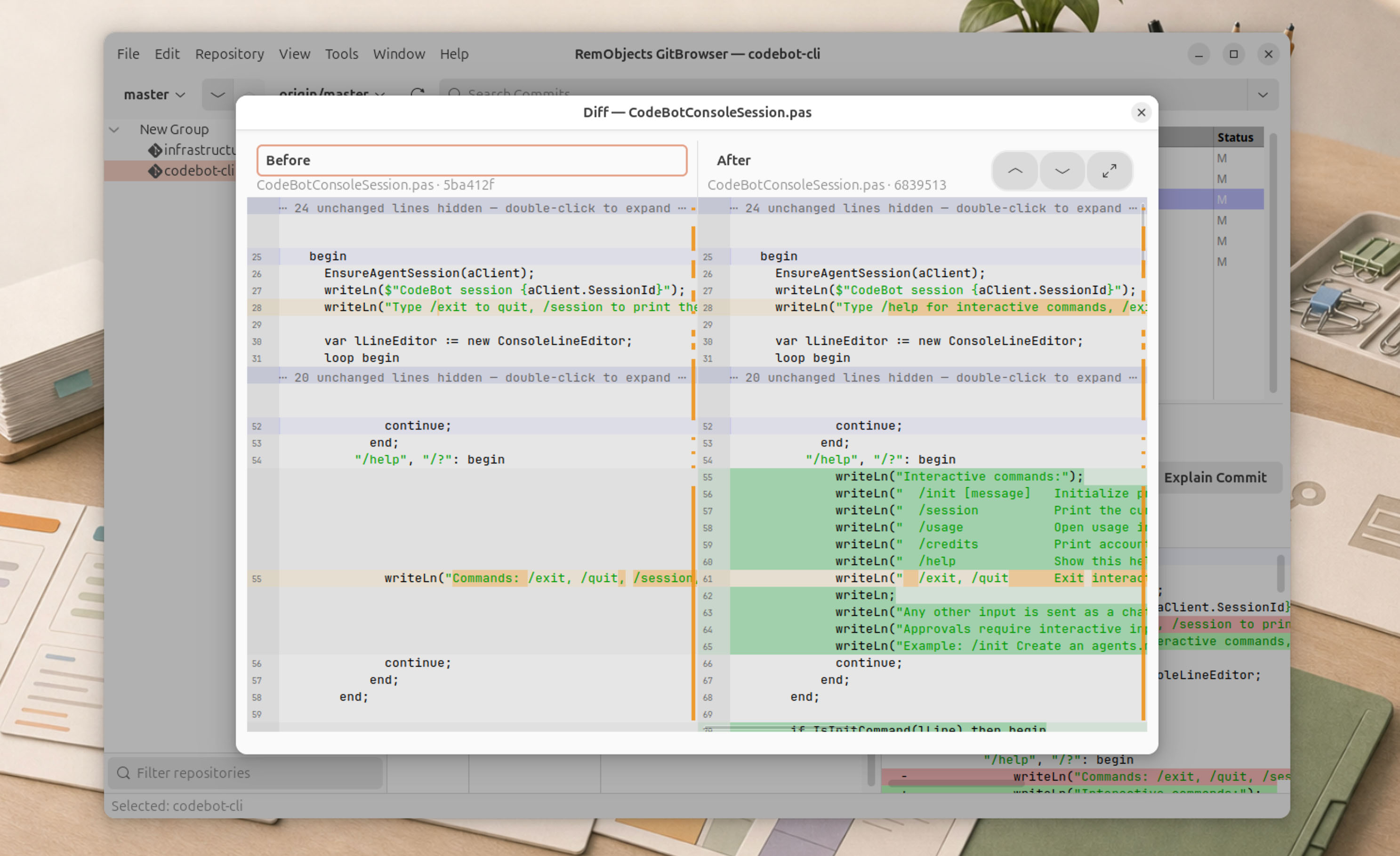Maximize the GitBrowser window
The height and width of the screenshot is (856, 1400).
[1233, 54]
